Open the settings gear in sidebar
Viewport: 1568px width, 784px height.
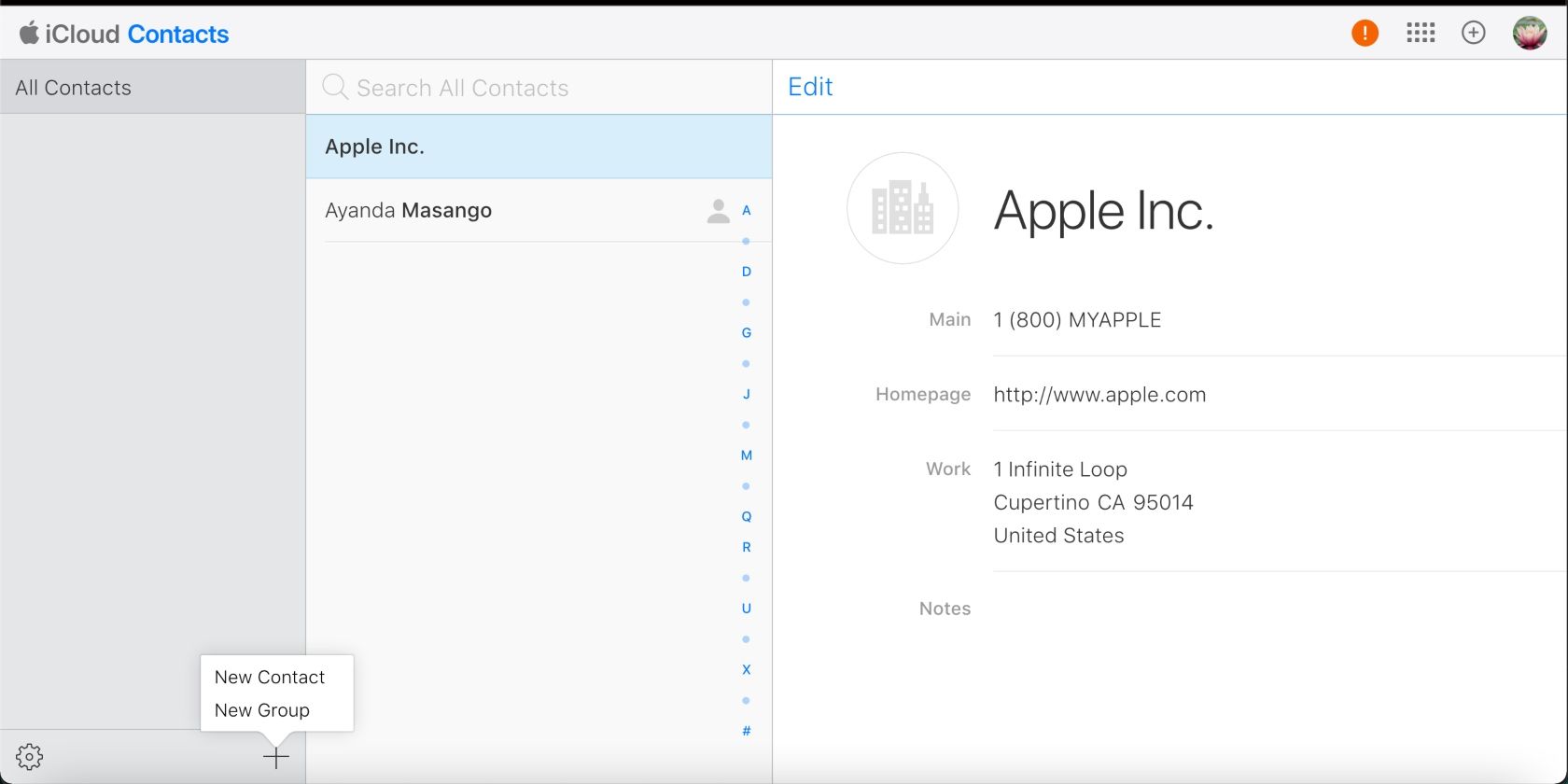coord(29,757)
